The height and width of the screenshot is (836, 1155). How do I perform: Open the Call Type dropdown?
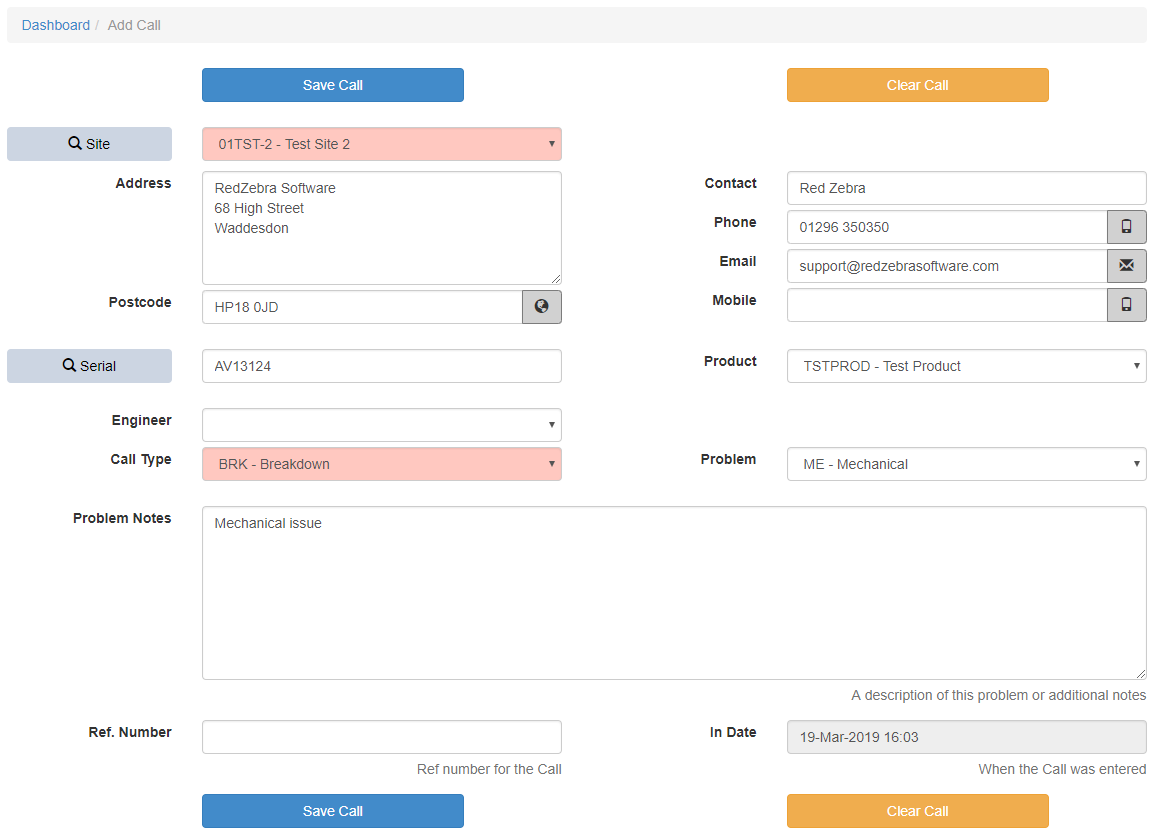coord(381,464)
